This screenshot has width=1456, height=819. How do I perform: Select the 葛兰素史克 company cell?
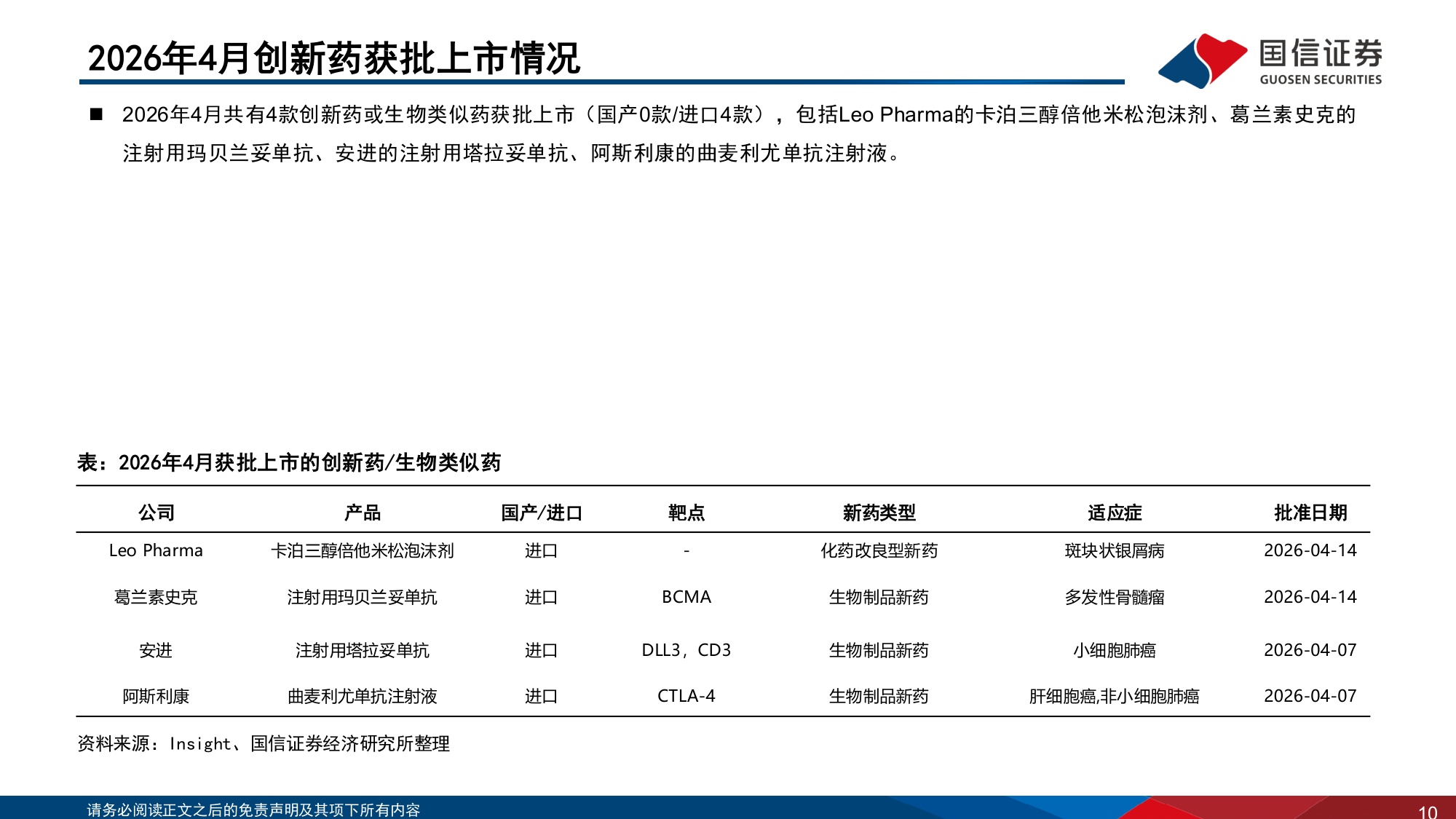pos(156,597)
